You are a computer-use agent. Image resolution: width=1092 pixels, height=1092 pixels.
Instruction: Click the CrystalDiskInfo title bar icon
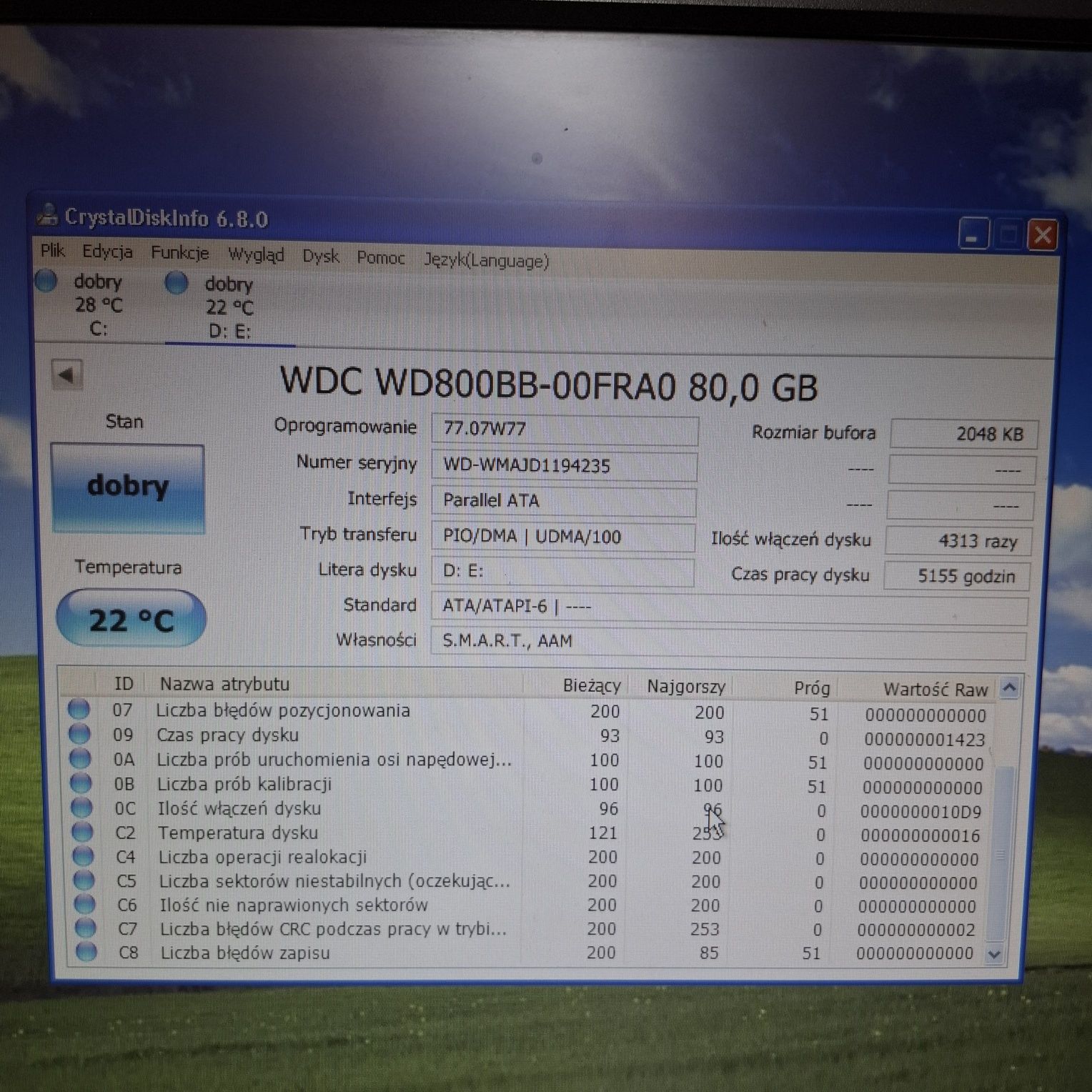(x=47, y=214)
